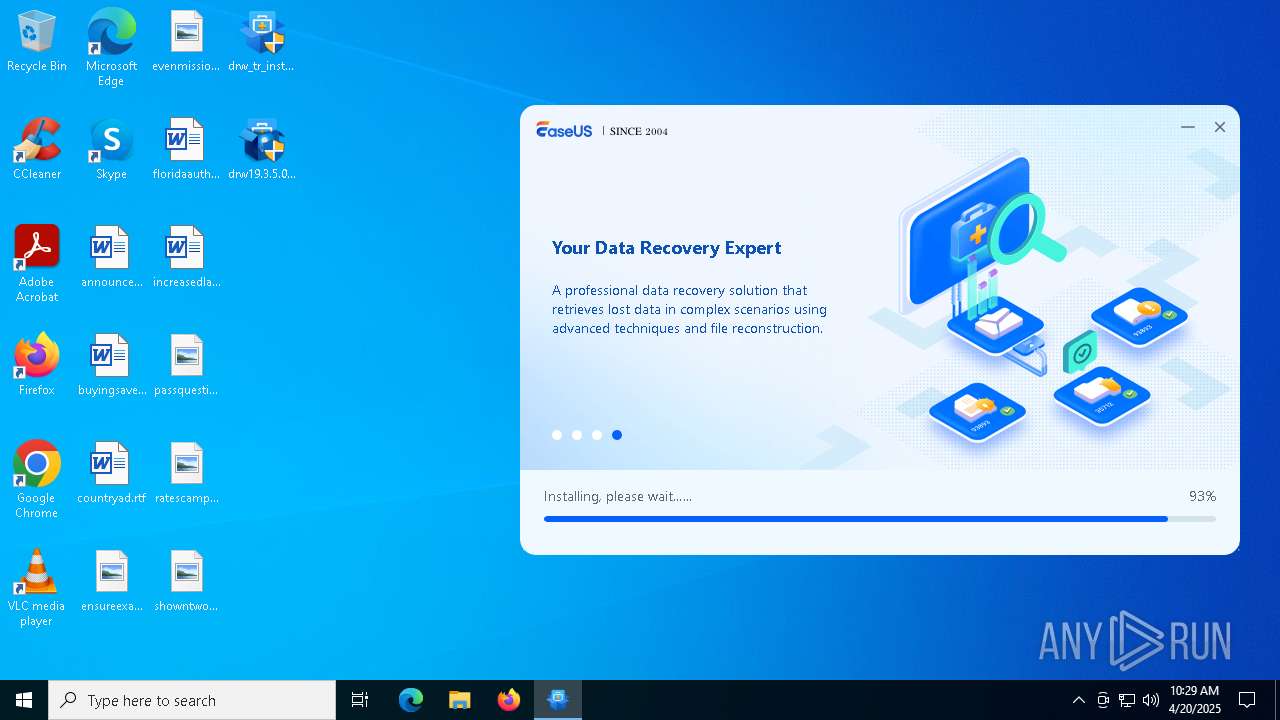1280x720 pixels.
Task: Click the 'SINCE 2004' tagline text
Action: point(639,131)
